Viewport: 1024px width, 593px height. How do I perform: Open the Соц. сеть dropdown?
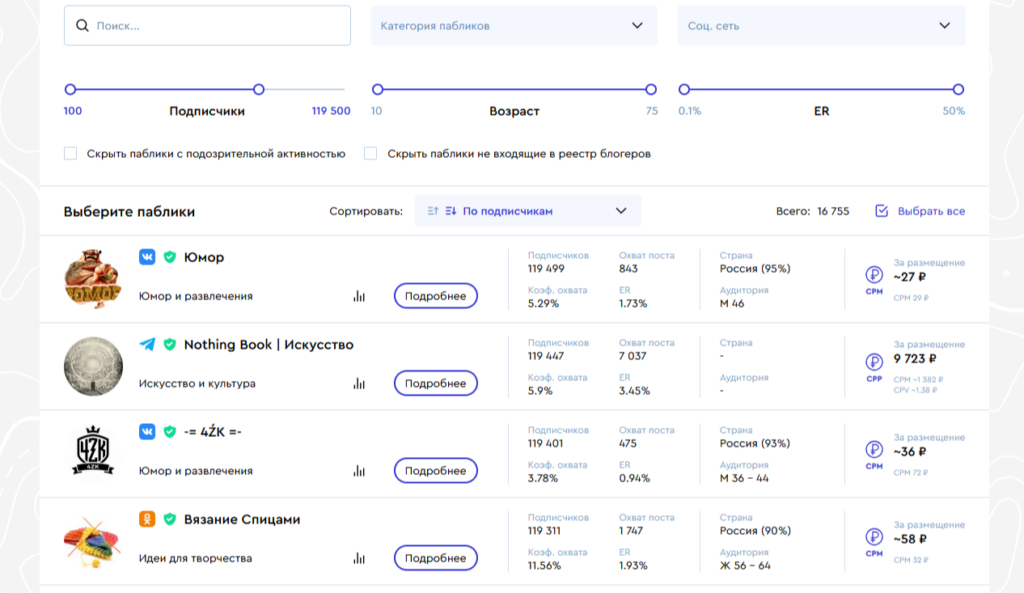point(821,26)
